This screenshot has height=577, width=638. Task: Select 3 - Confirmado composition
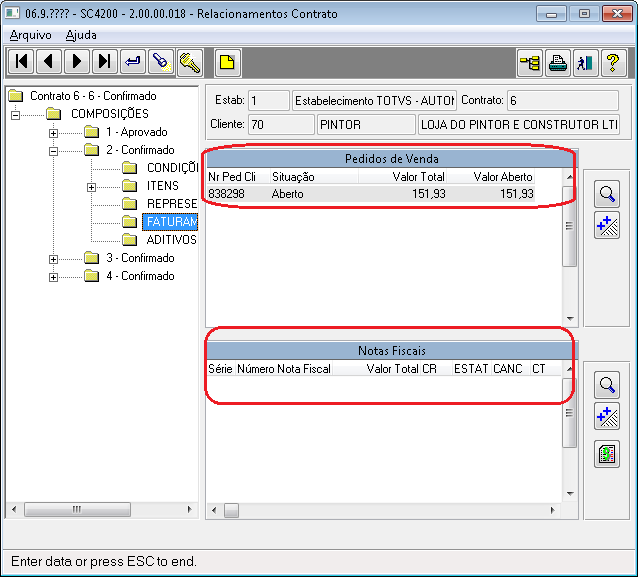[x=140, y=258]
